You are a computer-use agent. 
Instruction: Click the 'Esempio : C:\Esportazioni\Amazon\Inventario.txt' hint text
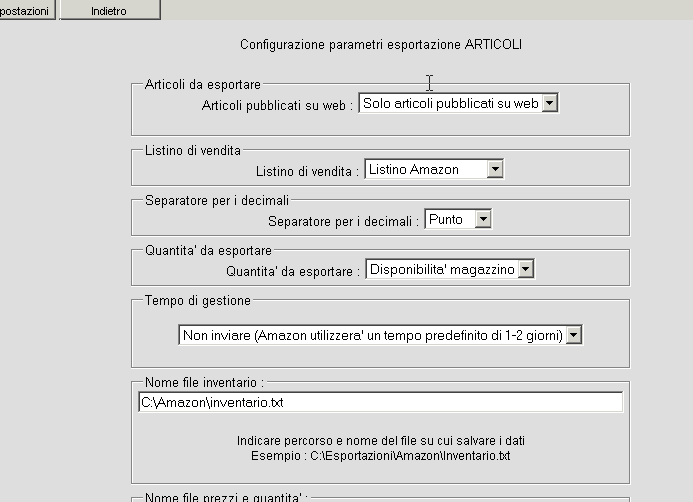(x=381, y=456)
